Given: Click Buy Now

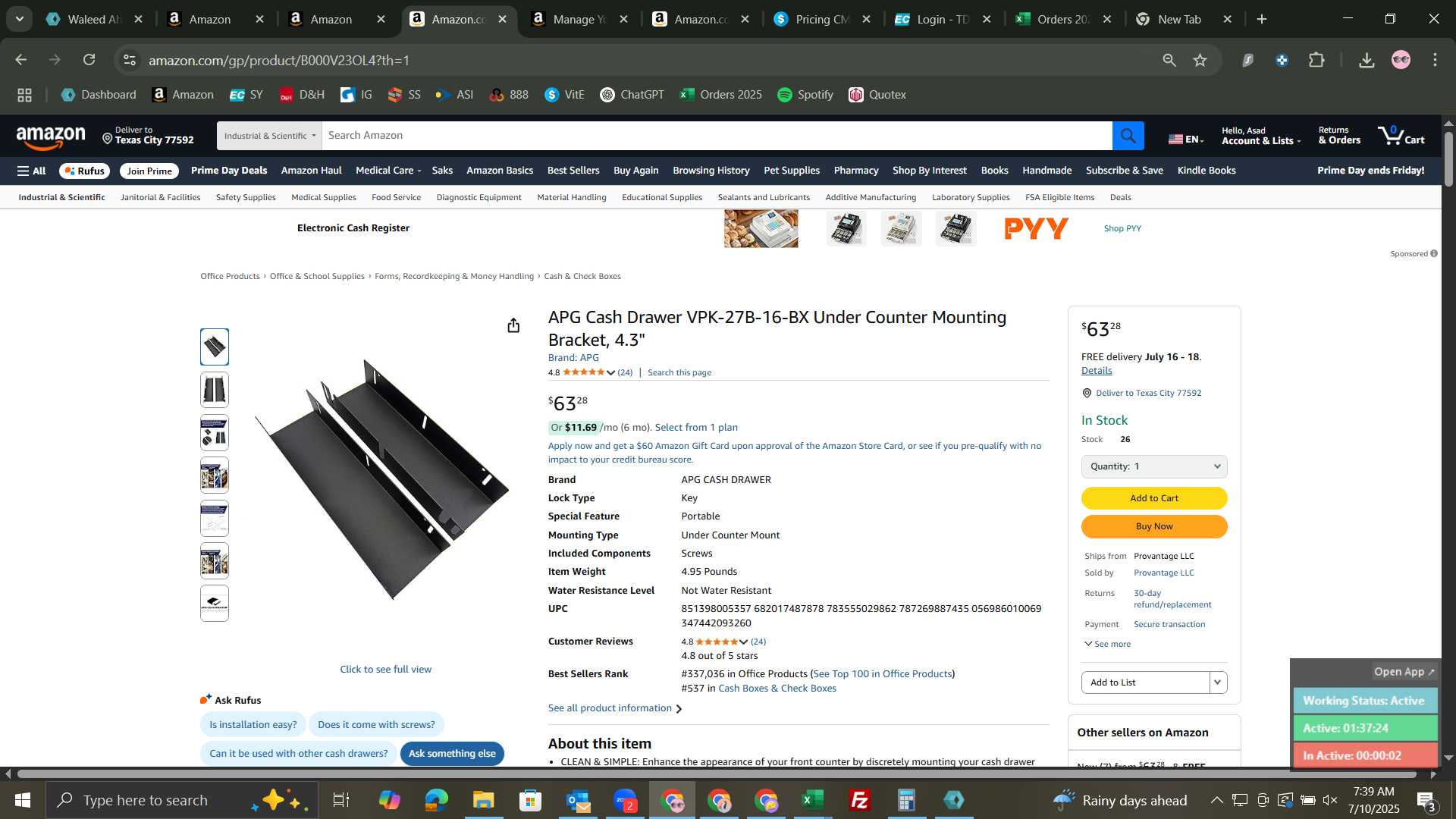Looking at the screenshot, I should point(1153,526).
